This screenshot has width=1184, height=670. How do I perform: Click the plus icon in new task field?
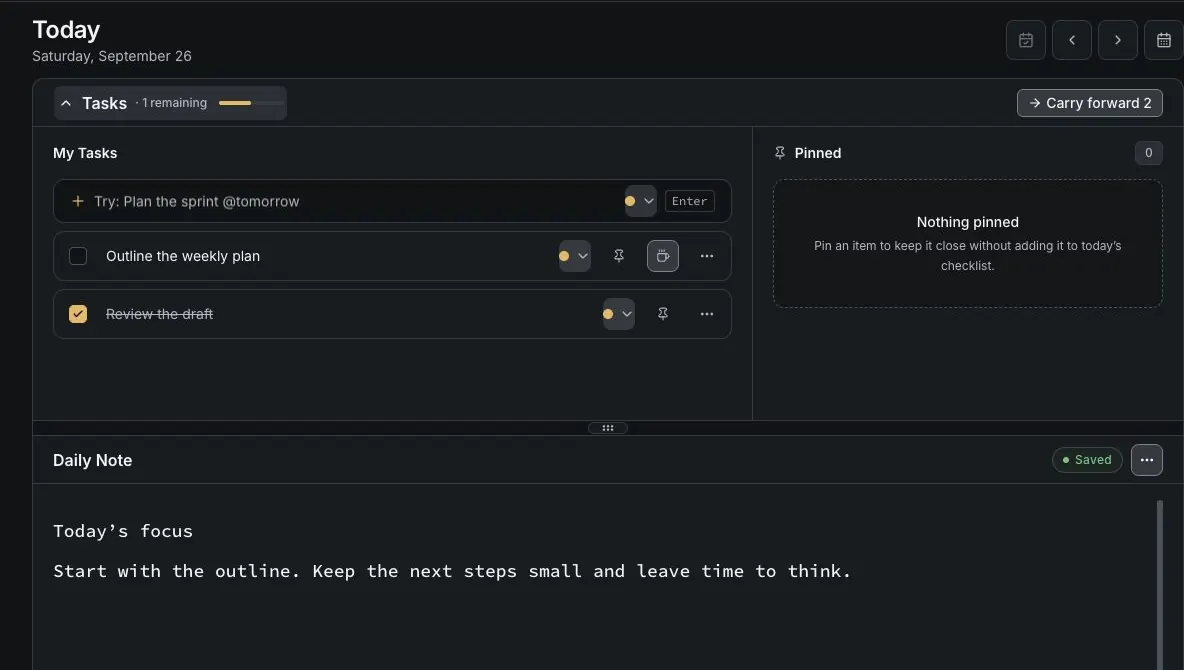click(x=77, y=202)
